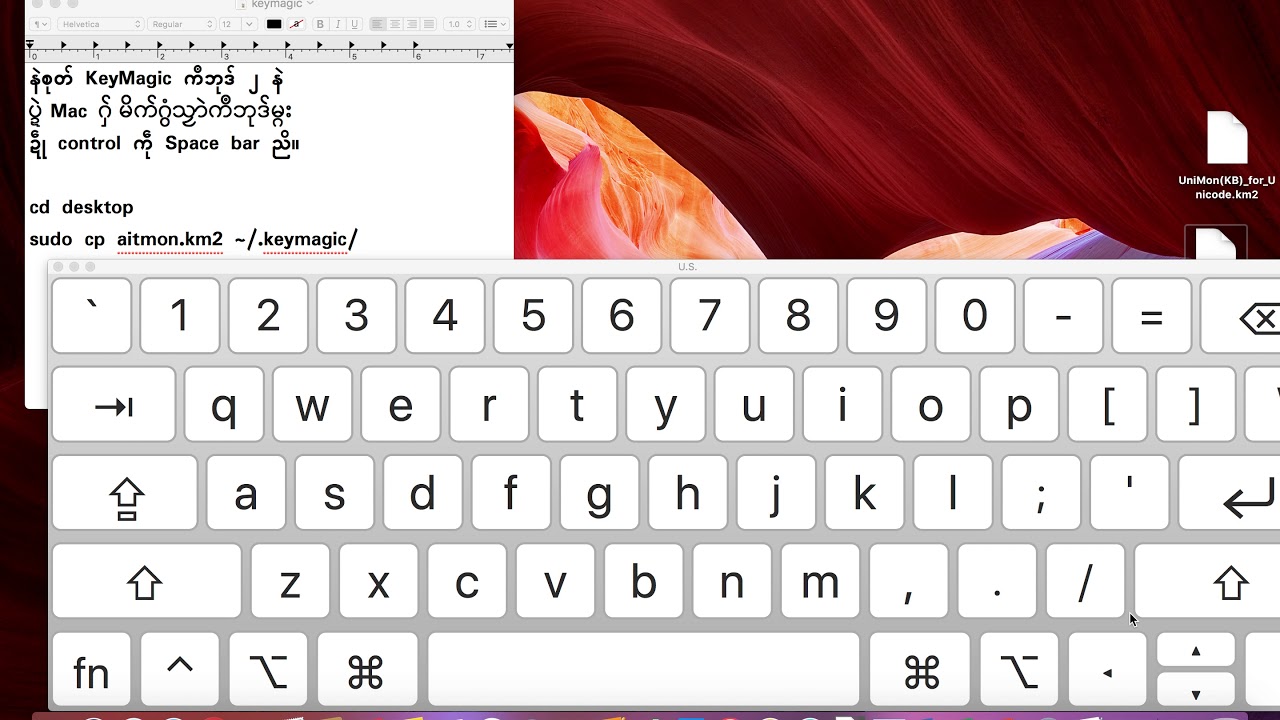
Task: Open the paragraph styles dropdown
Action: click(40, 24)
